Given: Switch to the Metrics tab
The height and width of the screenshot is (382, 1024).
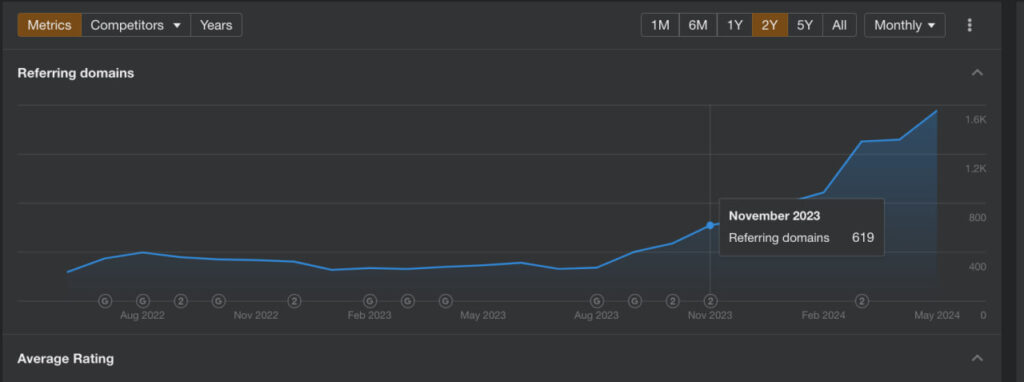Looking at the screenshot, I should (x=50, y=25).
